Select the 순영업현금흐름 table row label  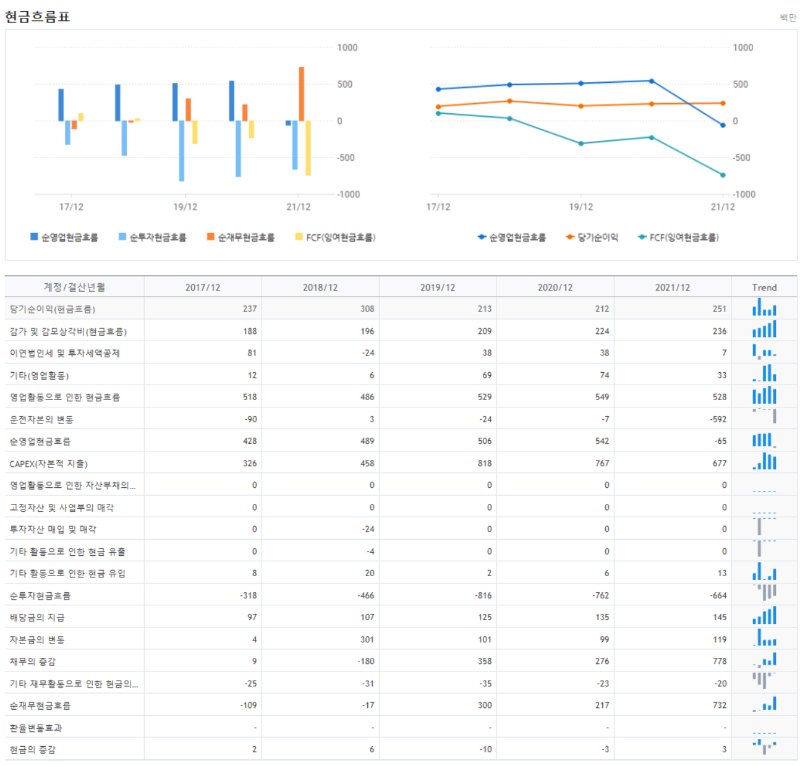tap(40, 441)
